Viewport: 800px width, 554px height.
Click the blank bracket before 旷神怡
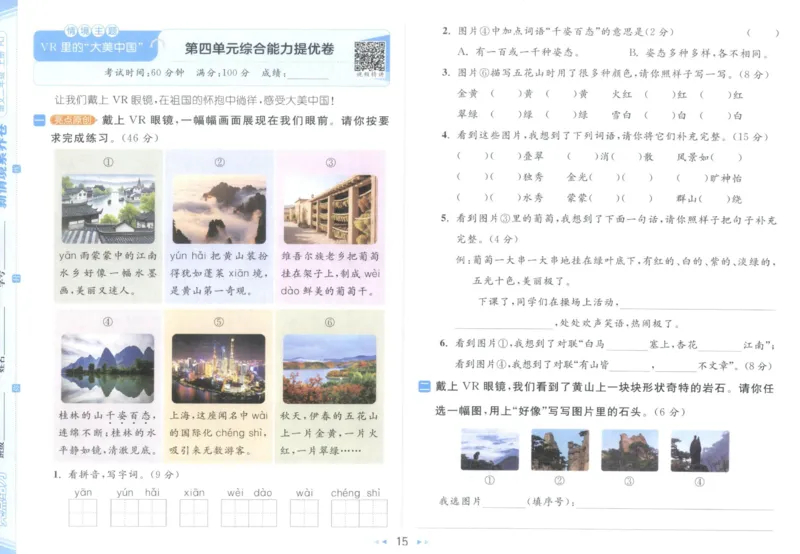(x=692, y=178)
